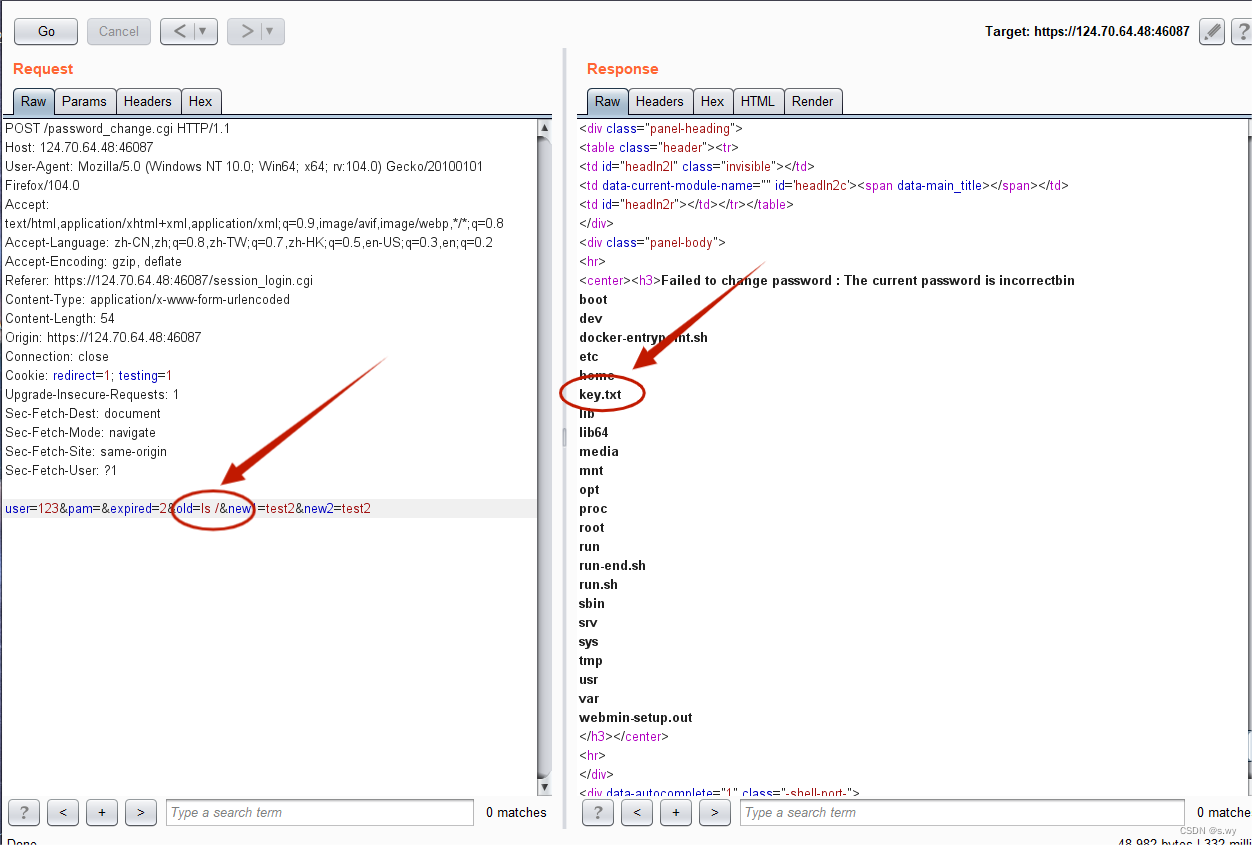Click the Cancel button
The image size is (1252, 845).
tap(119, 31)
